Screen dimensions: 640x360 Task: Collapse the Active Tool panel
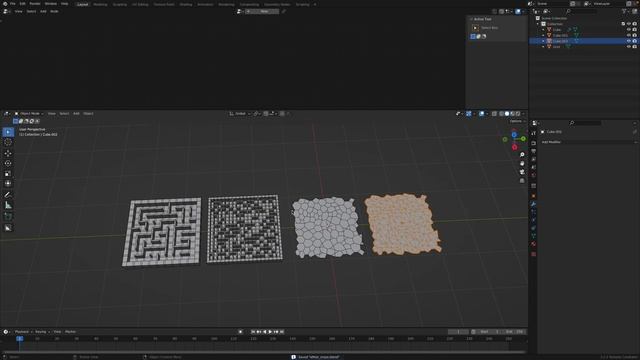point(471,19)
